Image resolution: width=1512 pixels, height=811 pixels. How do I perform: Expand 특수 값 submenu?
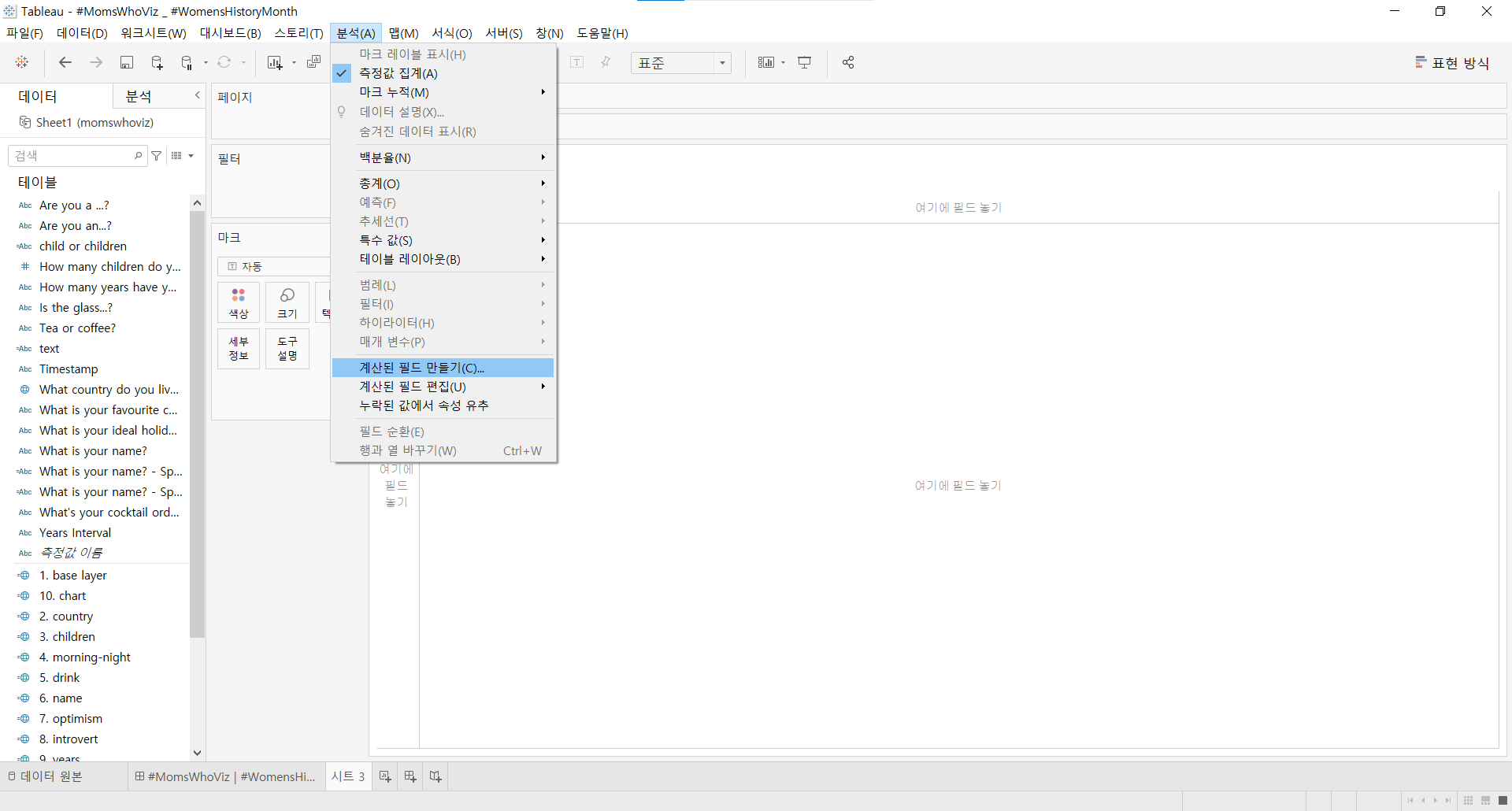[443, 240]
